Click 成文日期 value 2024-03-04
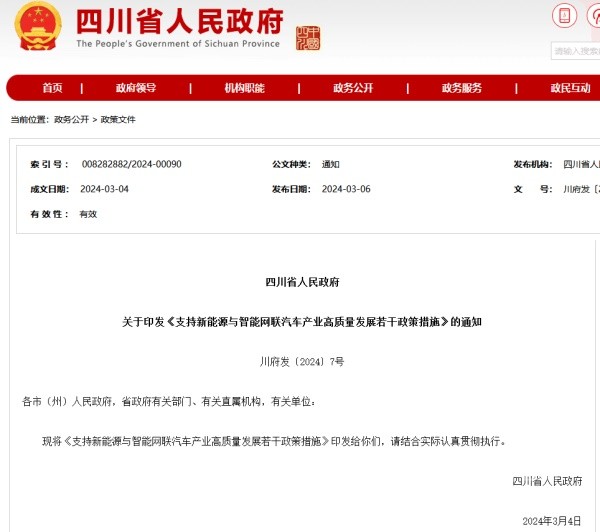The width and height of the screenshot is (600, 532). click(104, 189)
